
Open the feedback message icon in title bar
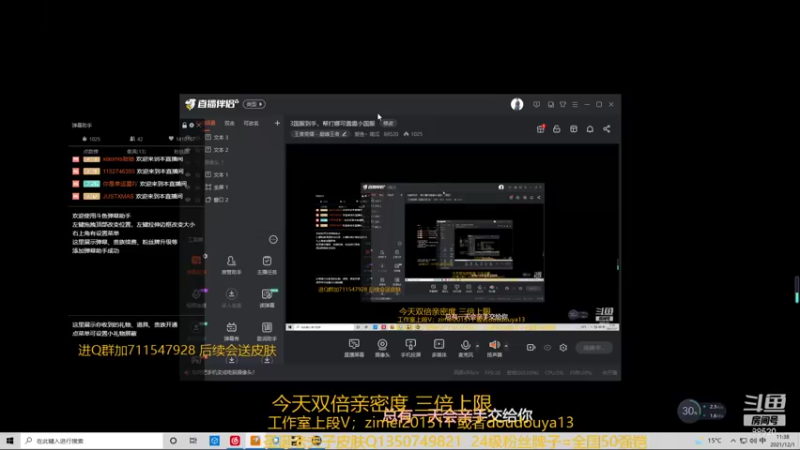[536, 104]
